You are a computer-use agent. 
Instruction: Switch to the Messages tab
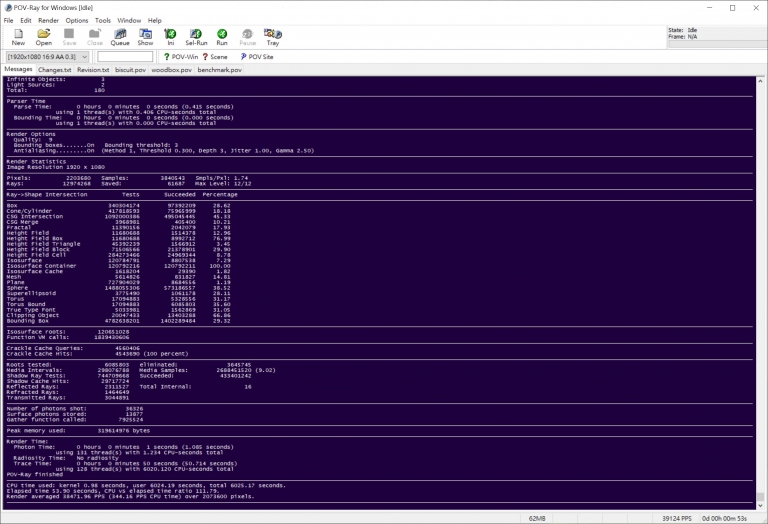(x=18, y=70)
